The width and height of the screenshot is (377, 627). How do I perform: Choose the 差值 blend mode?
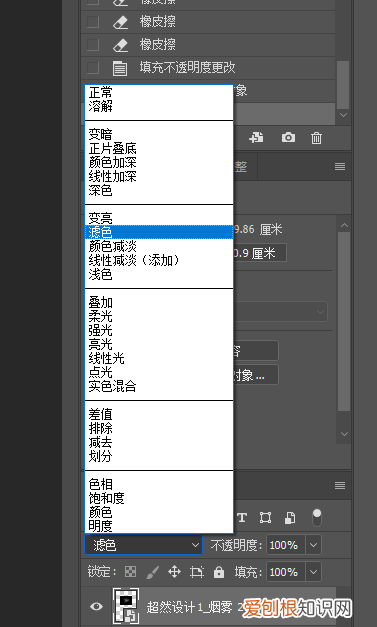[159, 414]
